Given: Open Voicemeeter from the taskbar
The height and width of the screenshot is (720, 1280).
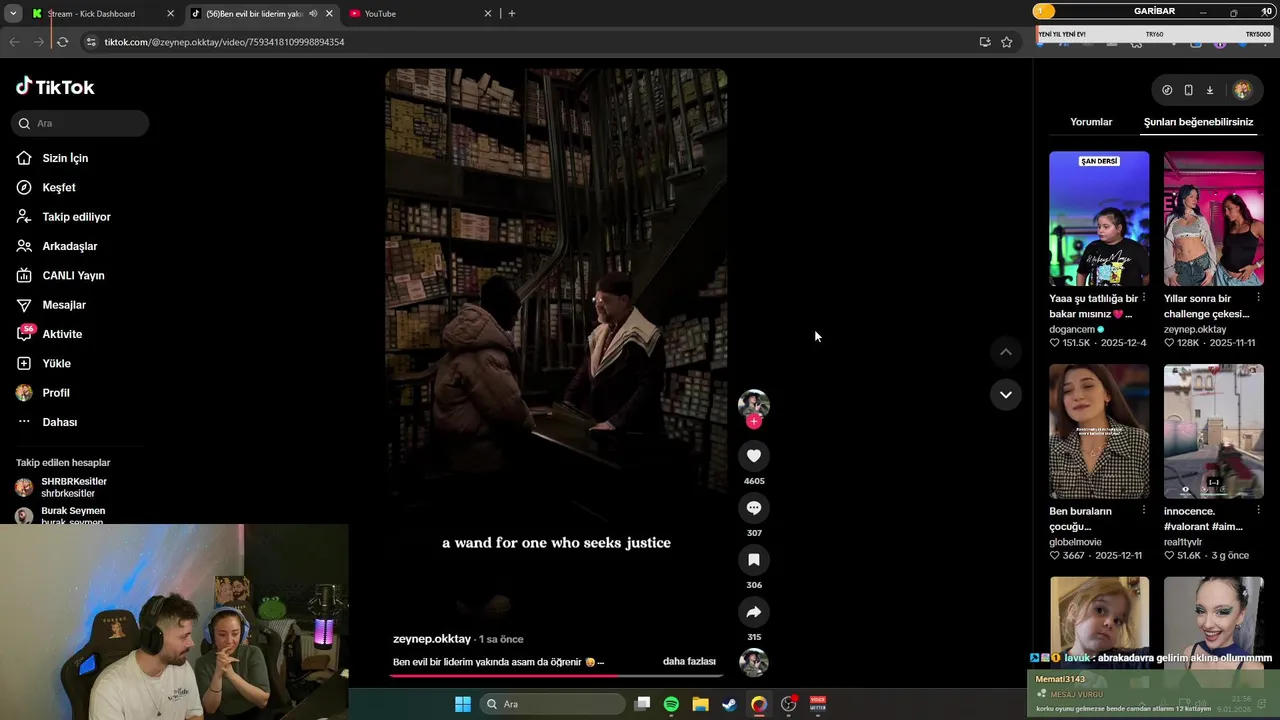Looking at the screenshot, I should 818,704.
